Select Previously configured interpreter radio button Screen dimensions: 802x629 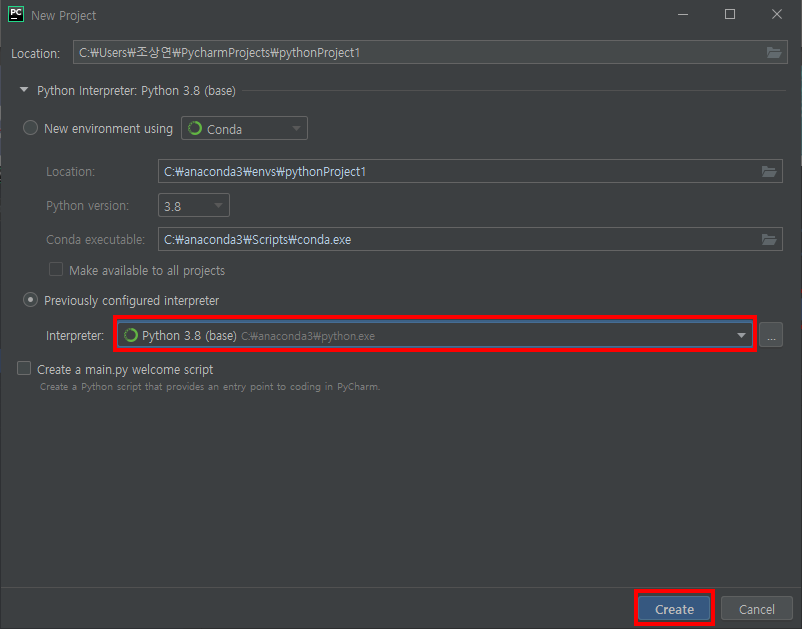(30, 300)
